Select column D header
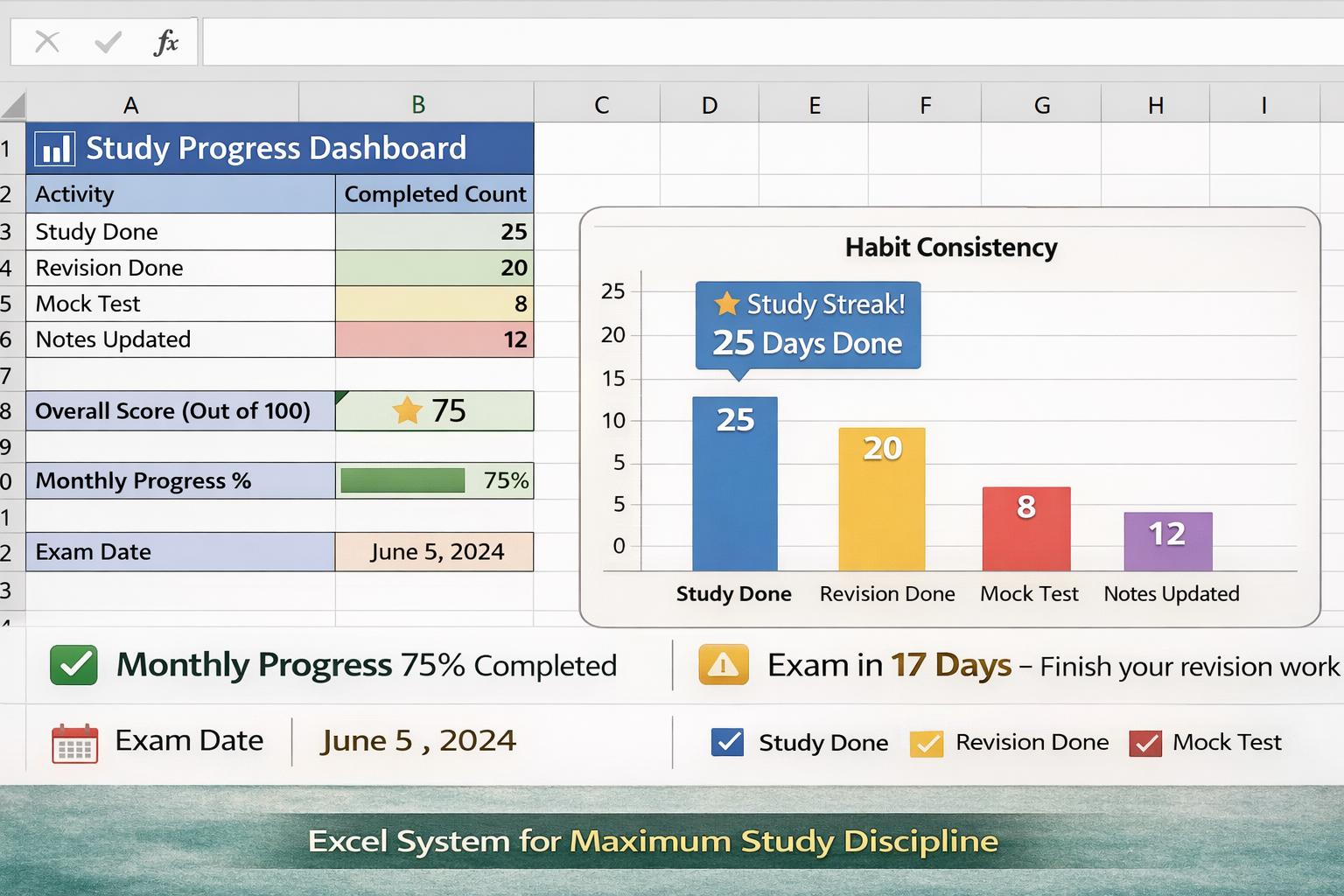Screen dimensions: 1344x896 tap(710, 105)
